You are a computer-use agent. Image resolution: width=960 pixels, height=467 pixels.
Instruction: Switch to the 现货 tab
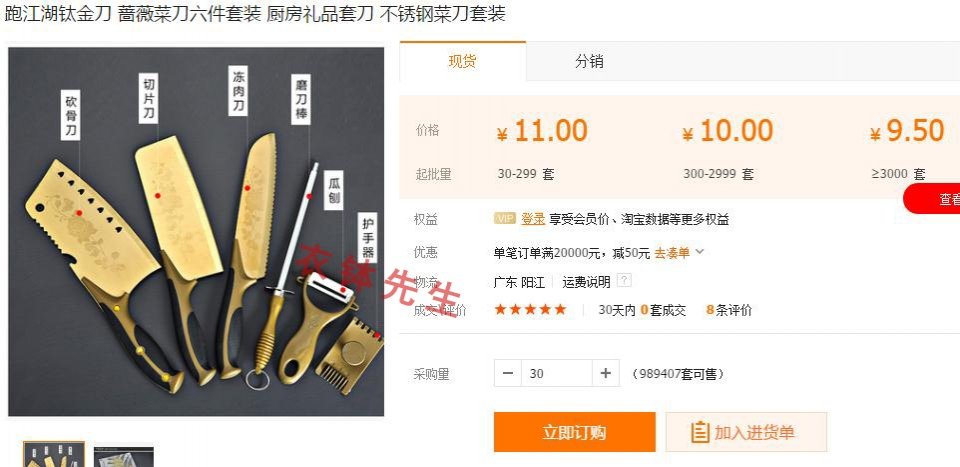(x=462, y=61)
